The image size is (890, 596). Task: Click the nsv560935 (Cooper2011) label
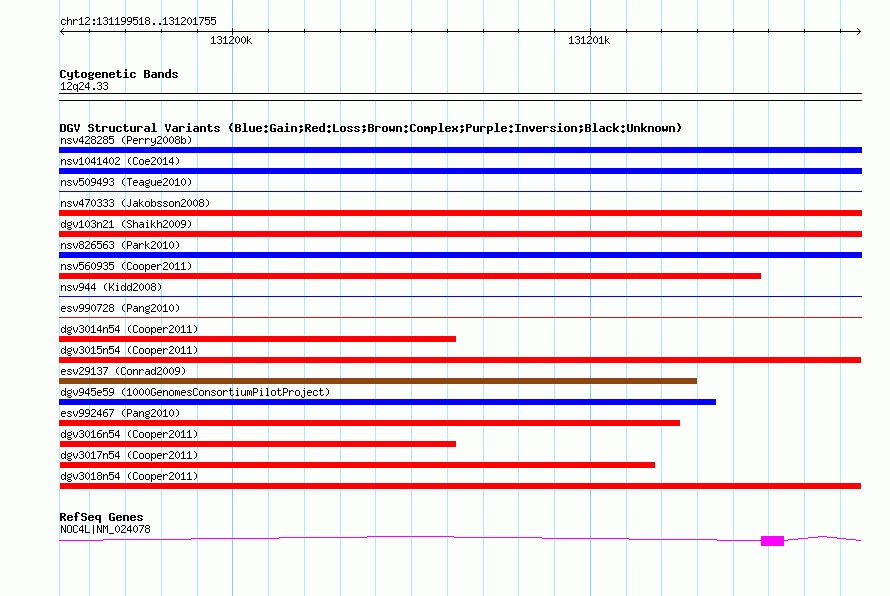point(126,266)
